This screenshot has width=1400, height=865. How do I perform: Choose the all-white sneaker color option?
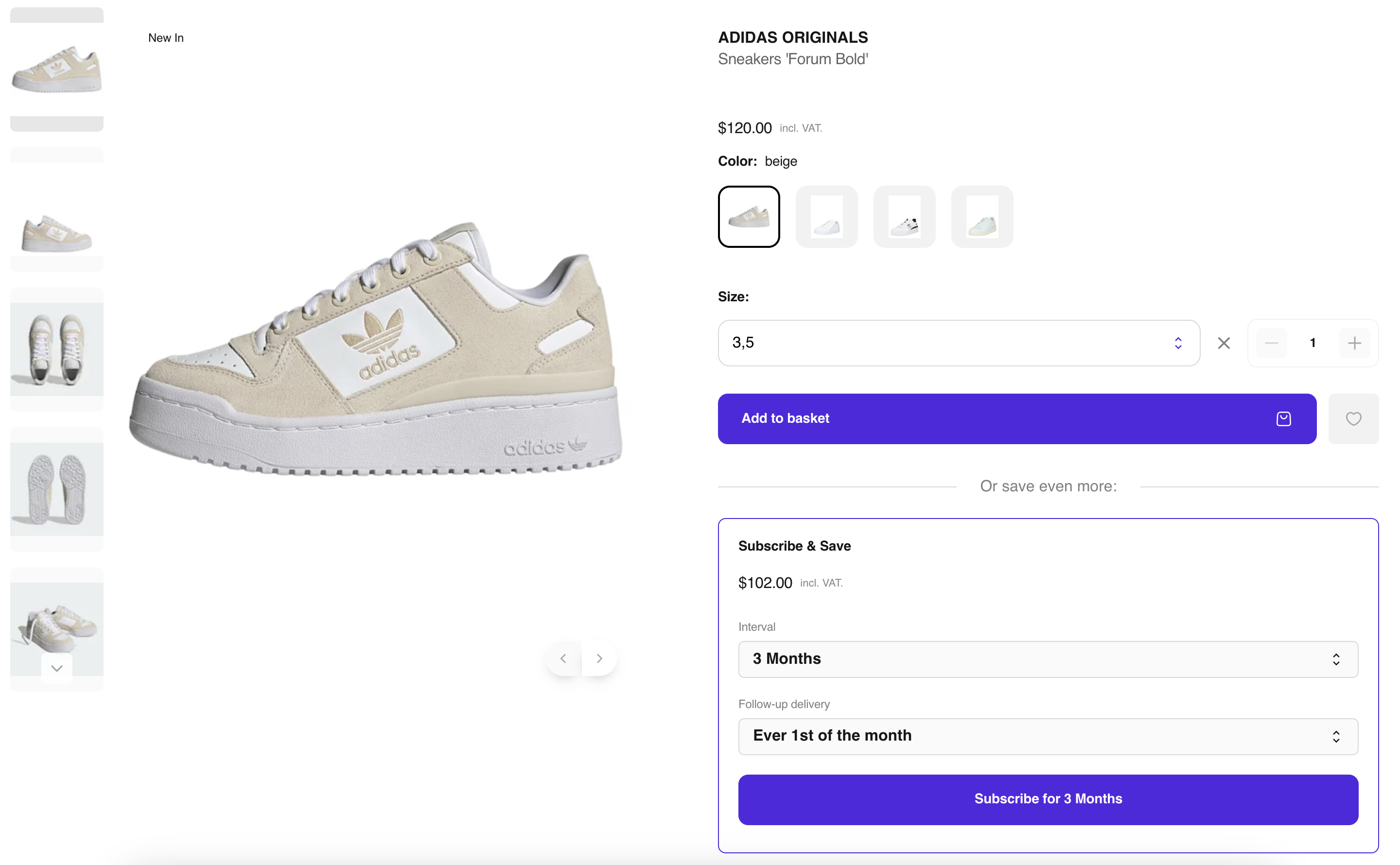pyautogui.click(x=826, y=217)
